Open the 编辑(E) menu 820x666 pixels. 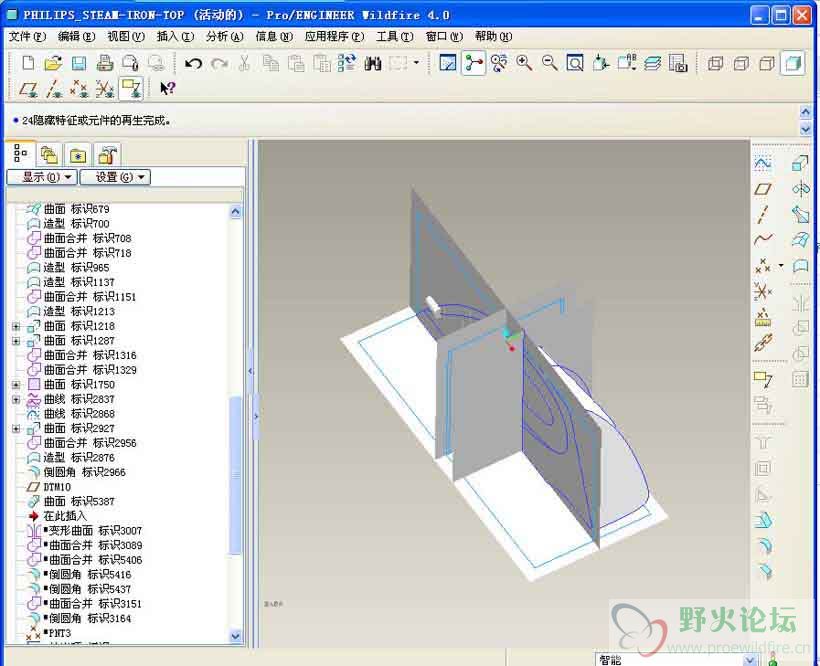coord(76,37)
